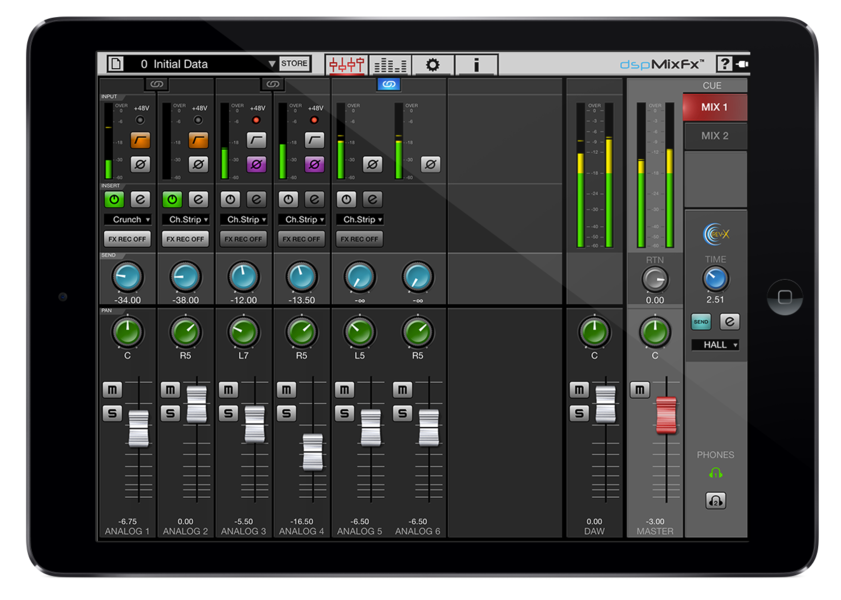Expand the Crunch effect type dropdown
Image resolution: width=841 pixels, height=600 pixels.
[x=127, y=219]
